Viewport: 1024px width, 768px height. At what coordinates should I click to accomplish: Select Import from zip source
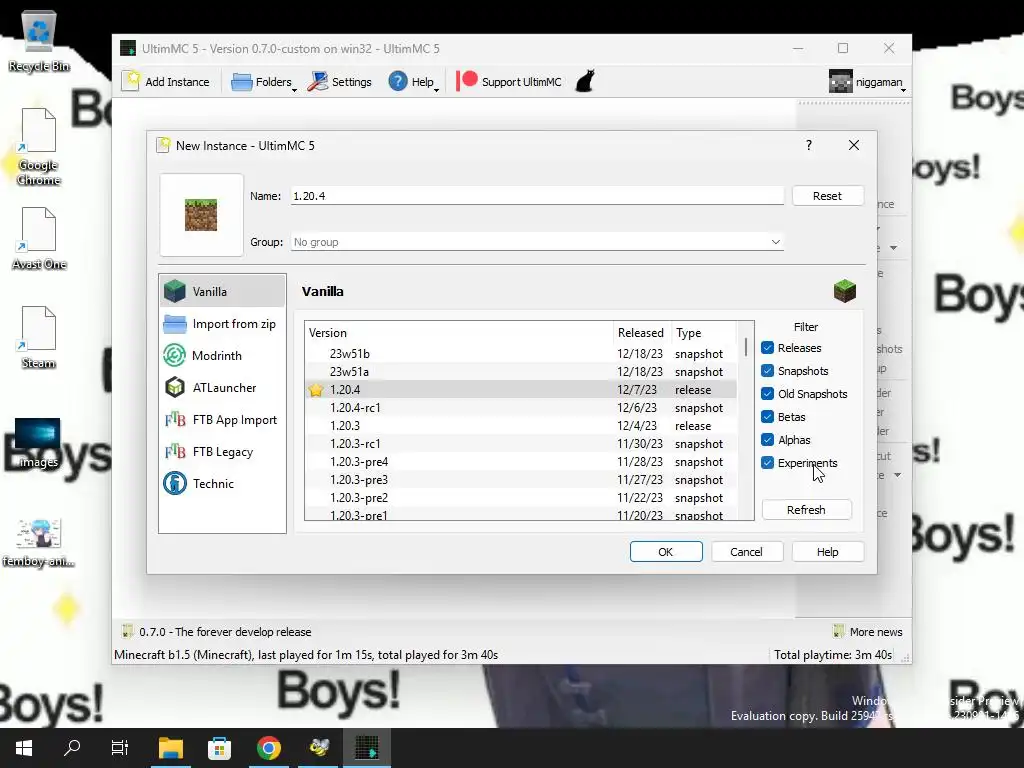222,324
